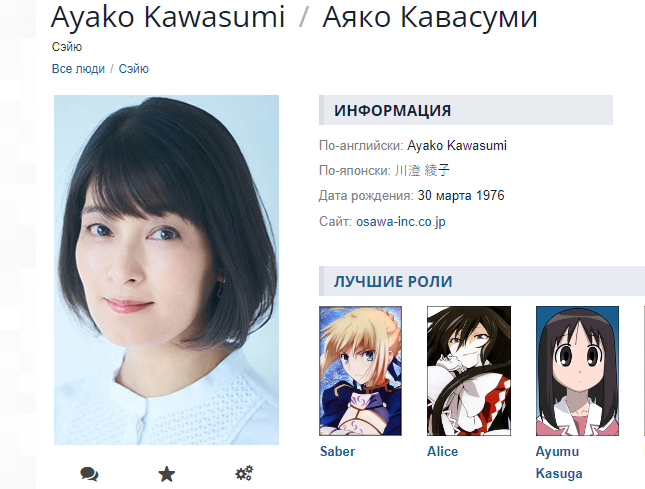Open the Alice character thumbnail

[469, 371]
